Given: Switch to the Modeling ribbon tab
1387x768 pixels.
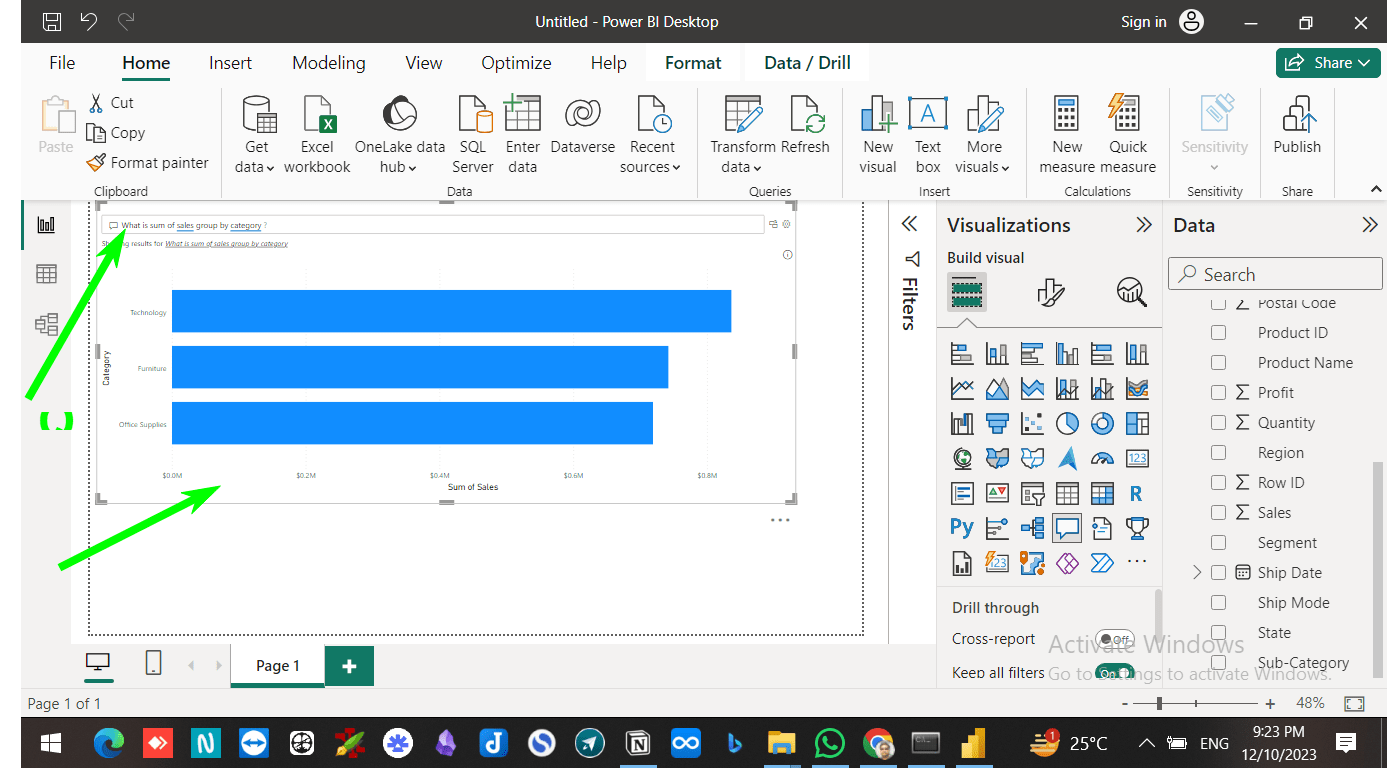Looking at the screenshot, I should point(328,63).
